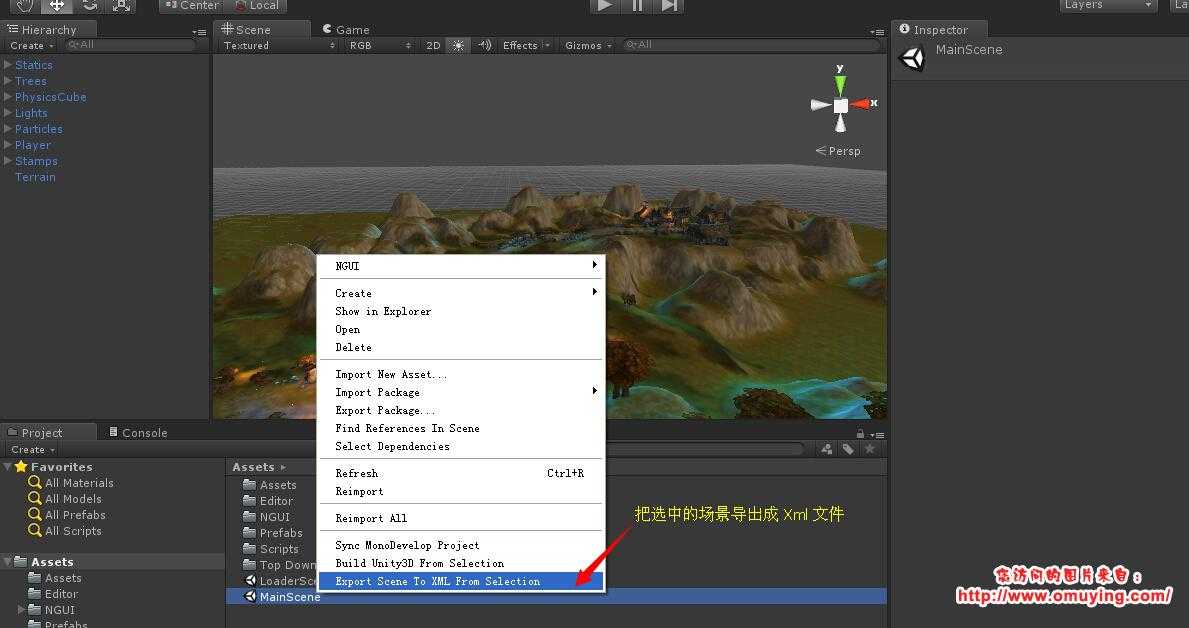
Task: Toggle scene audio speaker icon
Action: tap(485, 46)
